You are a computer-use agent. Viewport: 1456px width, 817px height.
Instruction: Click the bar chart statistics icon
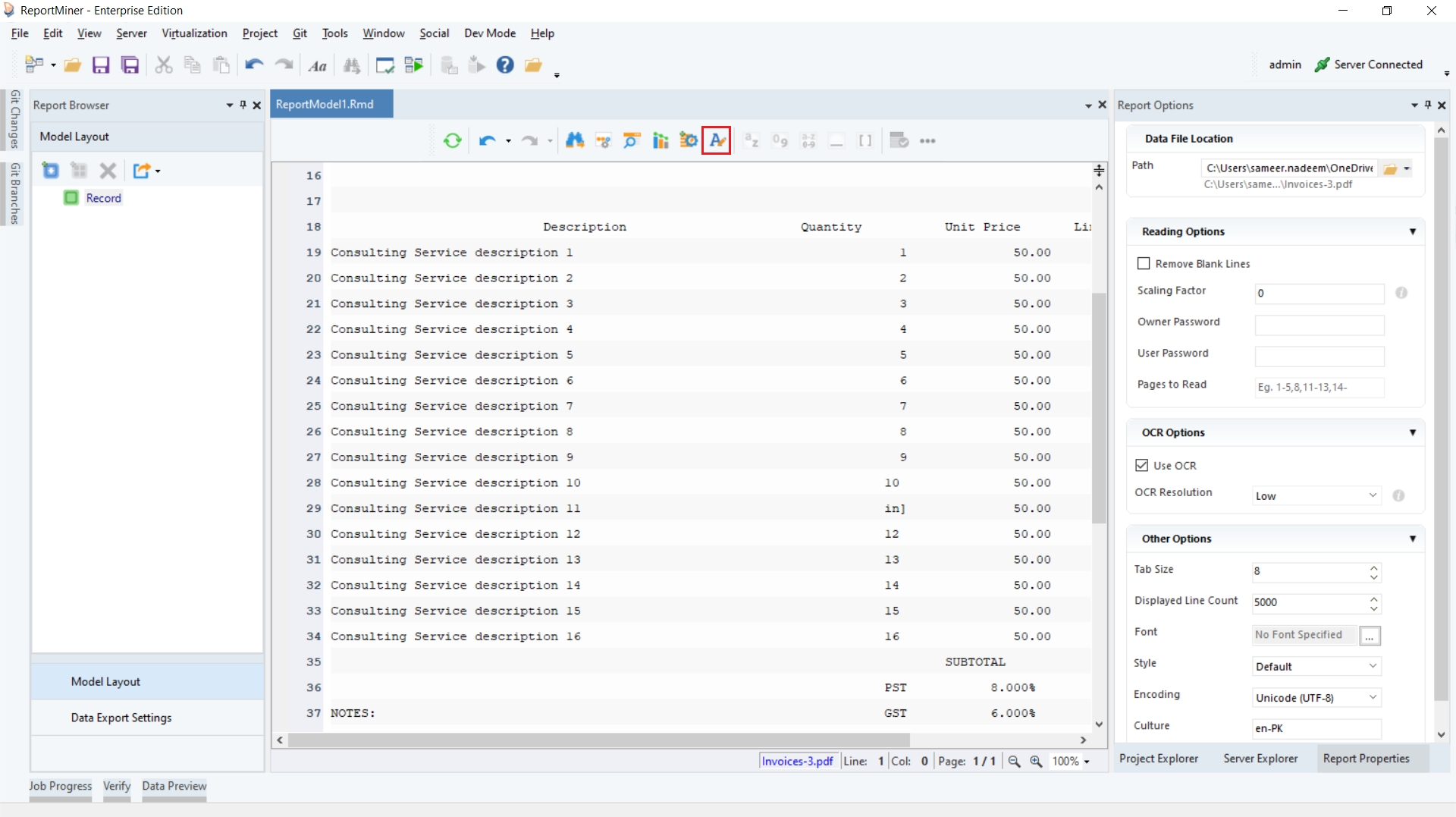point(661,140)
